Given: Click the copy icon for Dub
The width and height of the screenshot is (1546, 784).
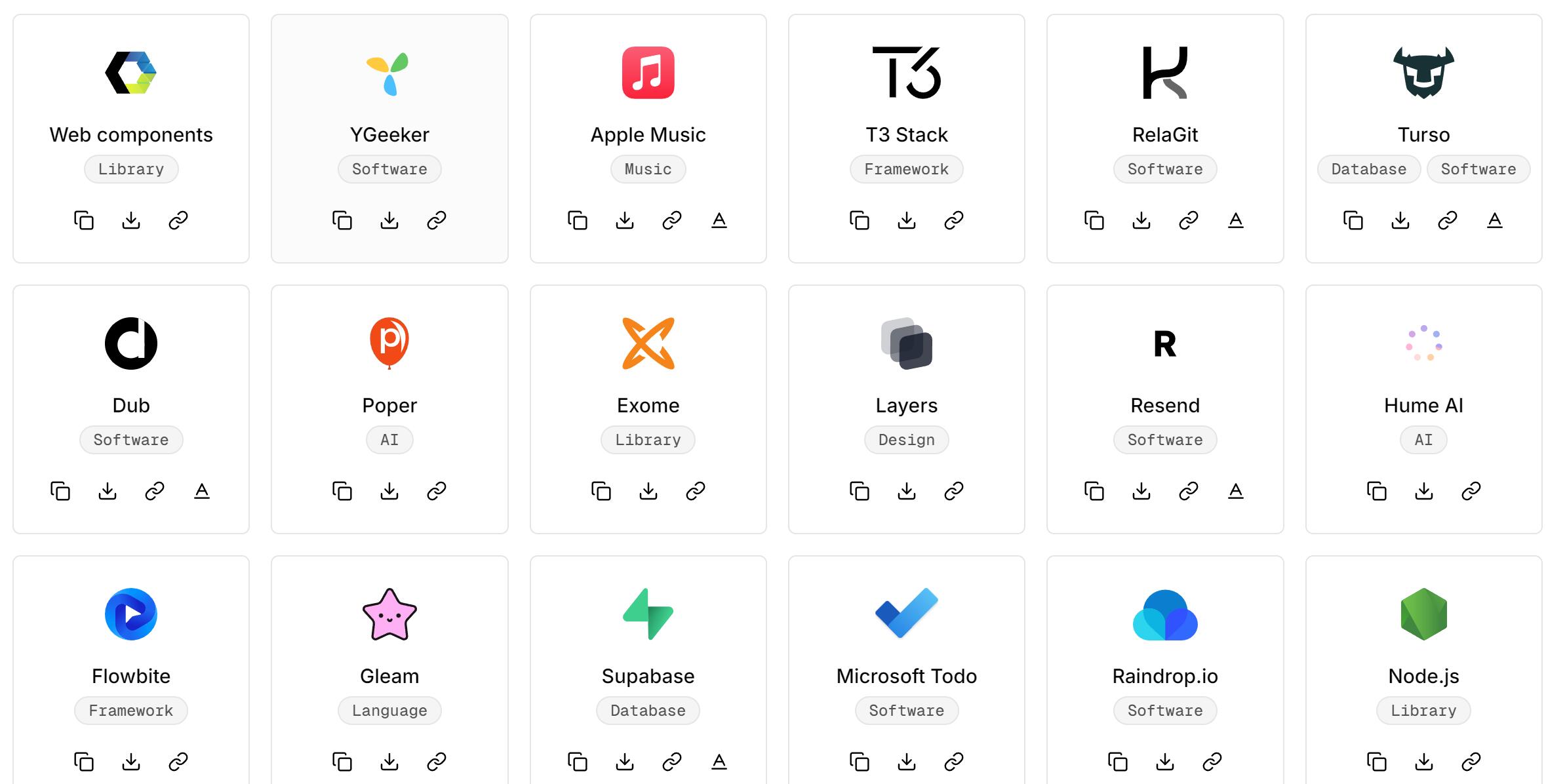Looking at the screenshot, I should 61,490.
